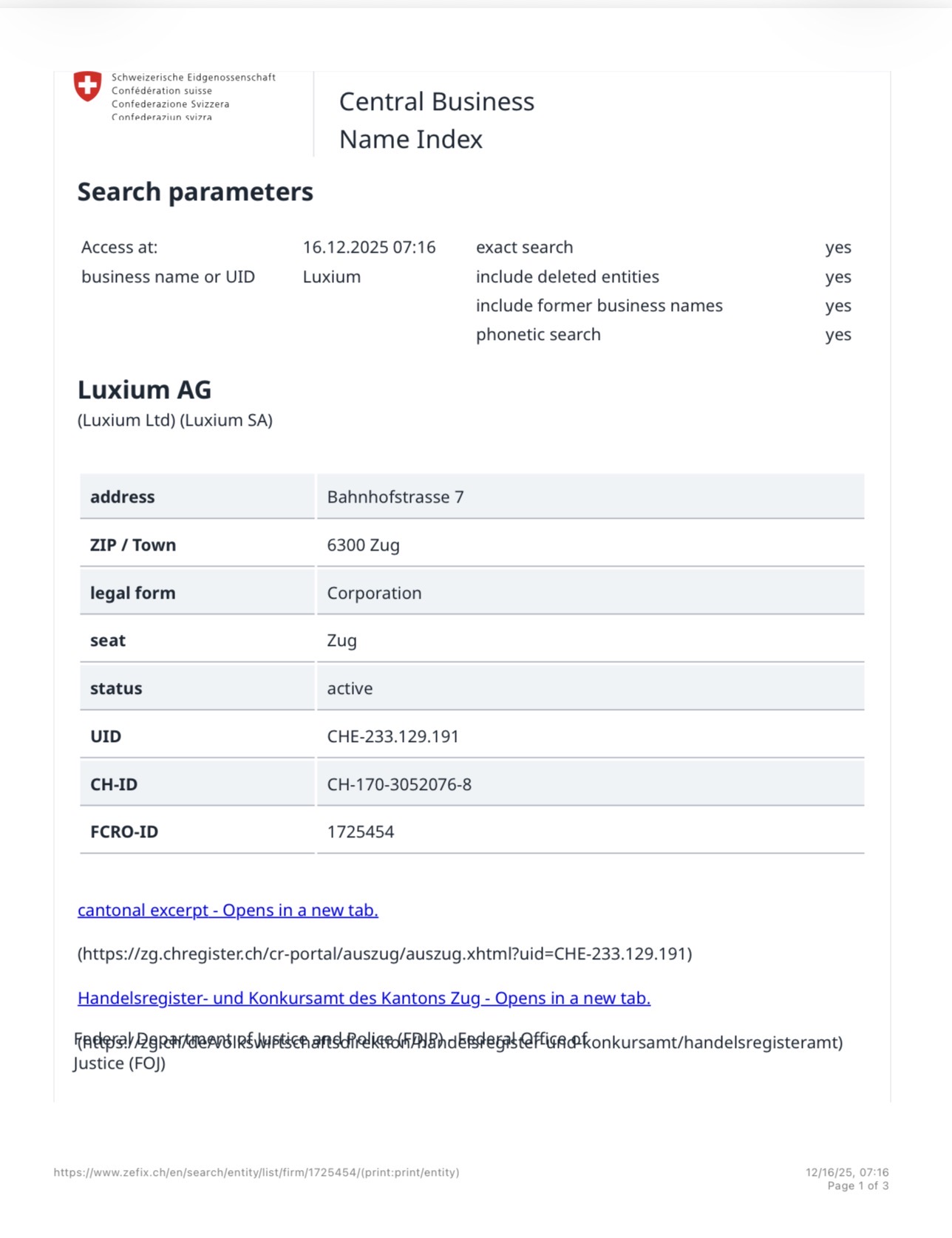952x1238 pixels.
Task: Click the business name value Luxium
Action: (331, 276)
